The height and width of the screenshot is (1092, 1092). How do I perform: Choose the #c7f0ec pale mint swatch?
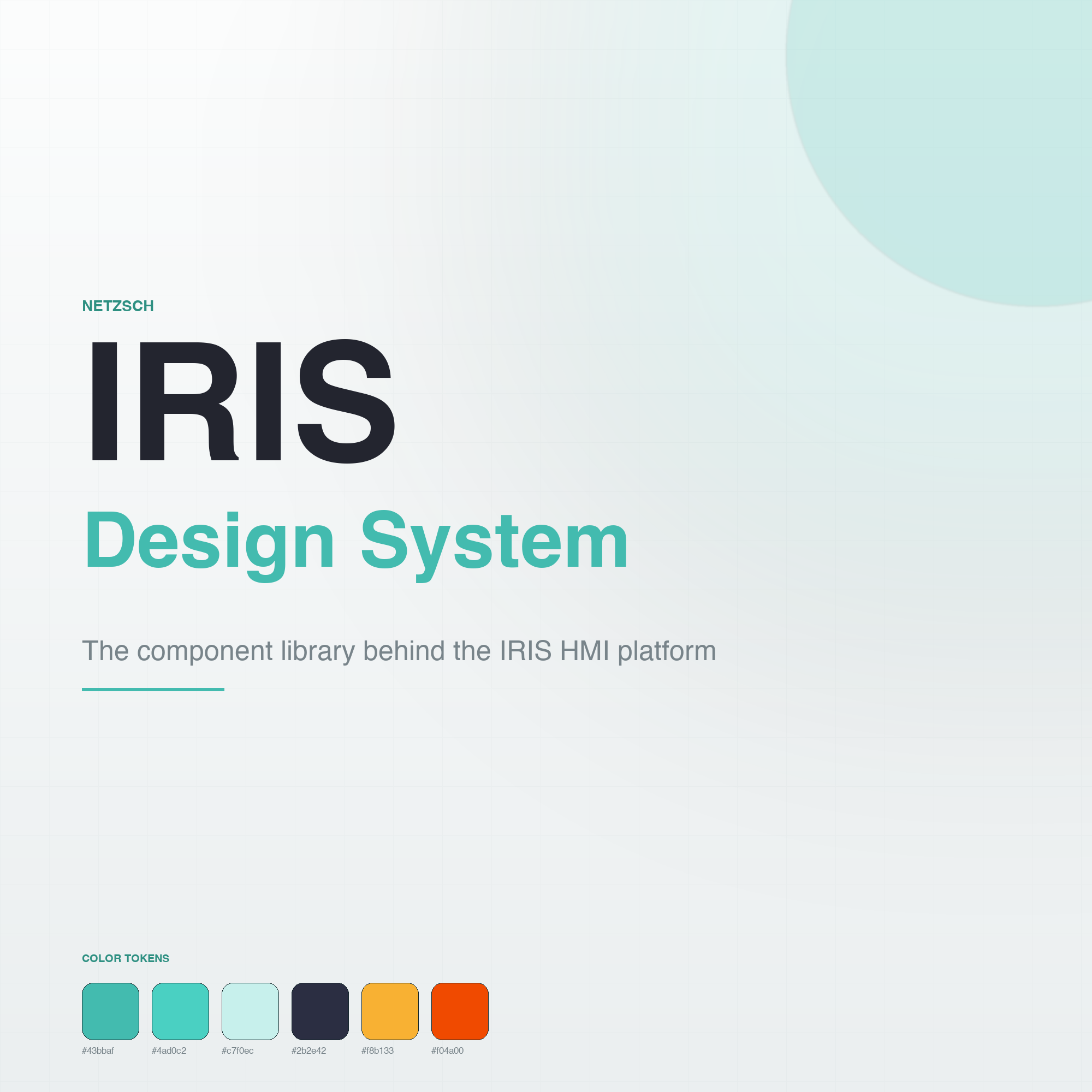point(251,1011)
